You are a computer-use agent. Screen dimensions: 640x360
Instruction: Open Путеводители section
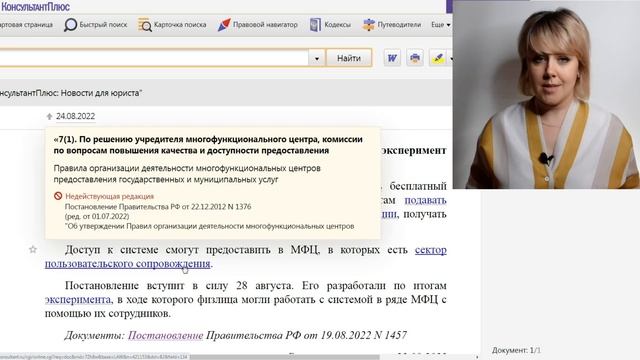(x=391, y=25)
